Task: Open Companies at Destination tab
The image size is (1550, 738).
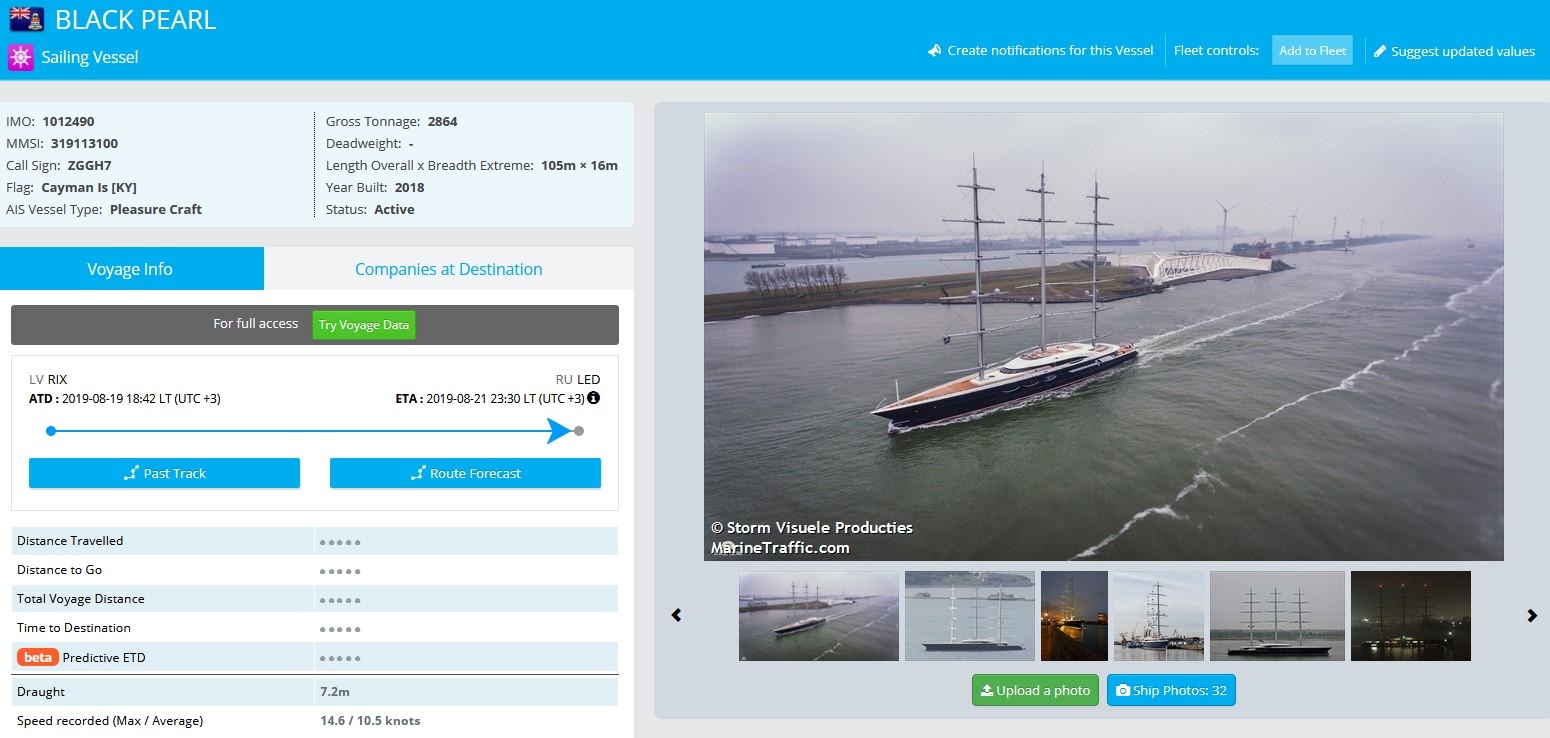Action: 449,269
